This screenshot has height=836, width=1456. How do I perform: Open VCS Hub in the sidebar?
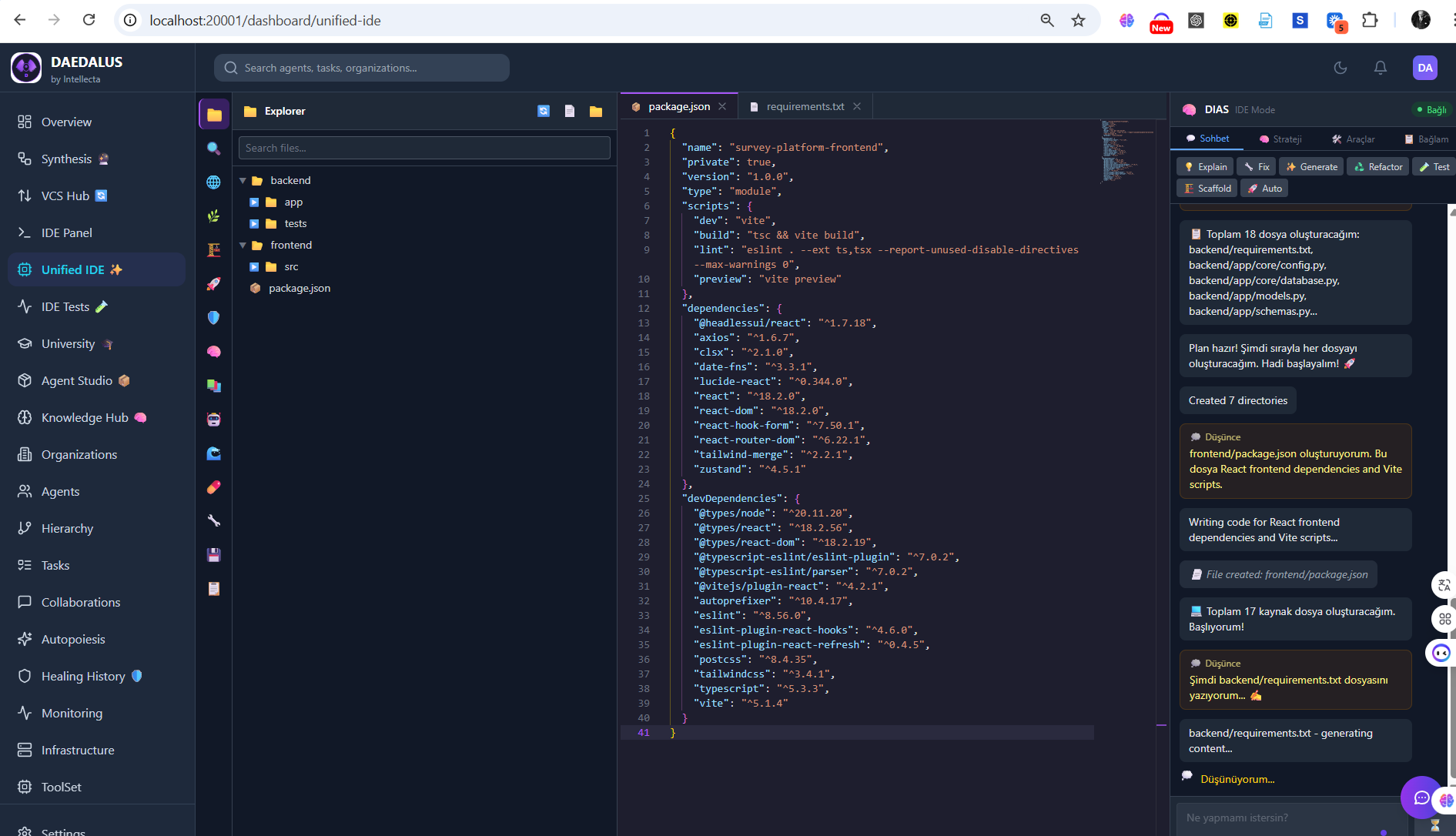97,196
